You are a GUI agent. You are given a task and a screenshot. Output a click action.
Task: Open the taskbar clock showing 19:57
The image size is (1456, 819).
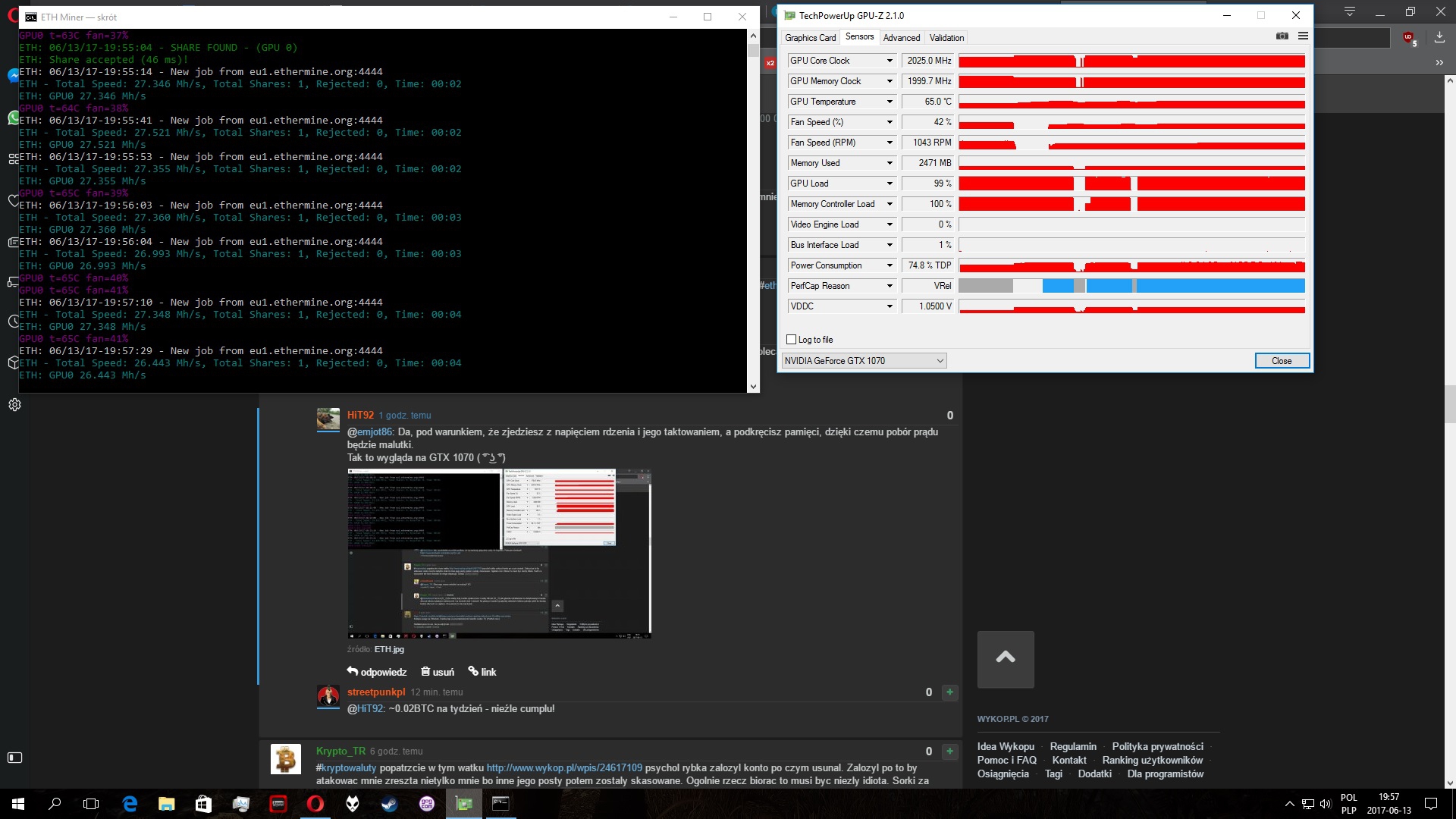[x=1389, y=804]
